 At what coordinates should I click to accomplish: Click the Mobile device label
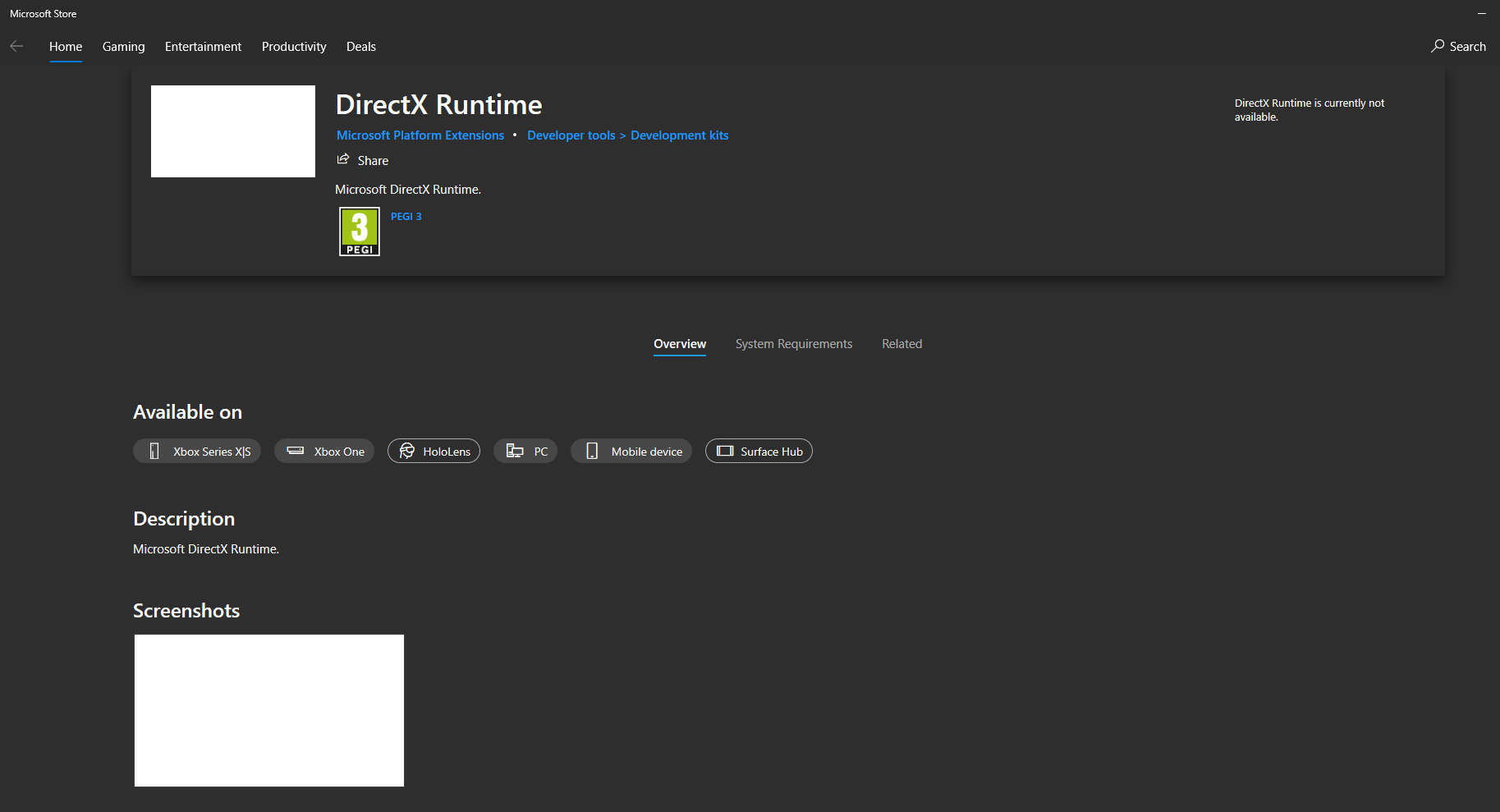pos(647,452)
